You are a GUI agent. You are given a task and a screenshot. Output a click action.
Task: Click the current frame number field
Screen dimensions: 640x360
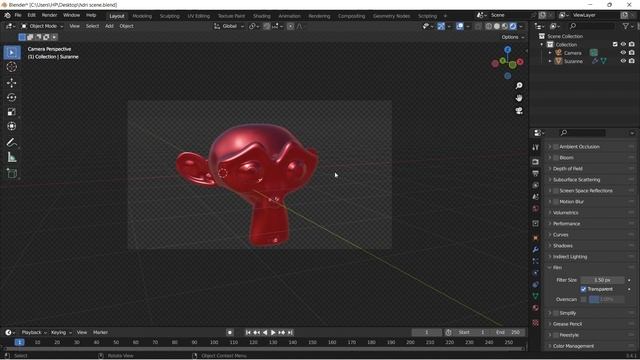coord(427,333)
